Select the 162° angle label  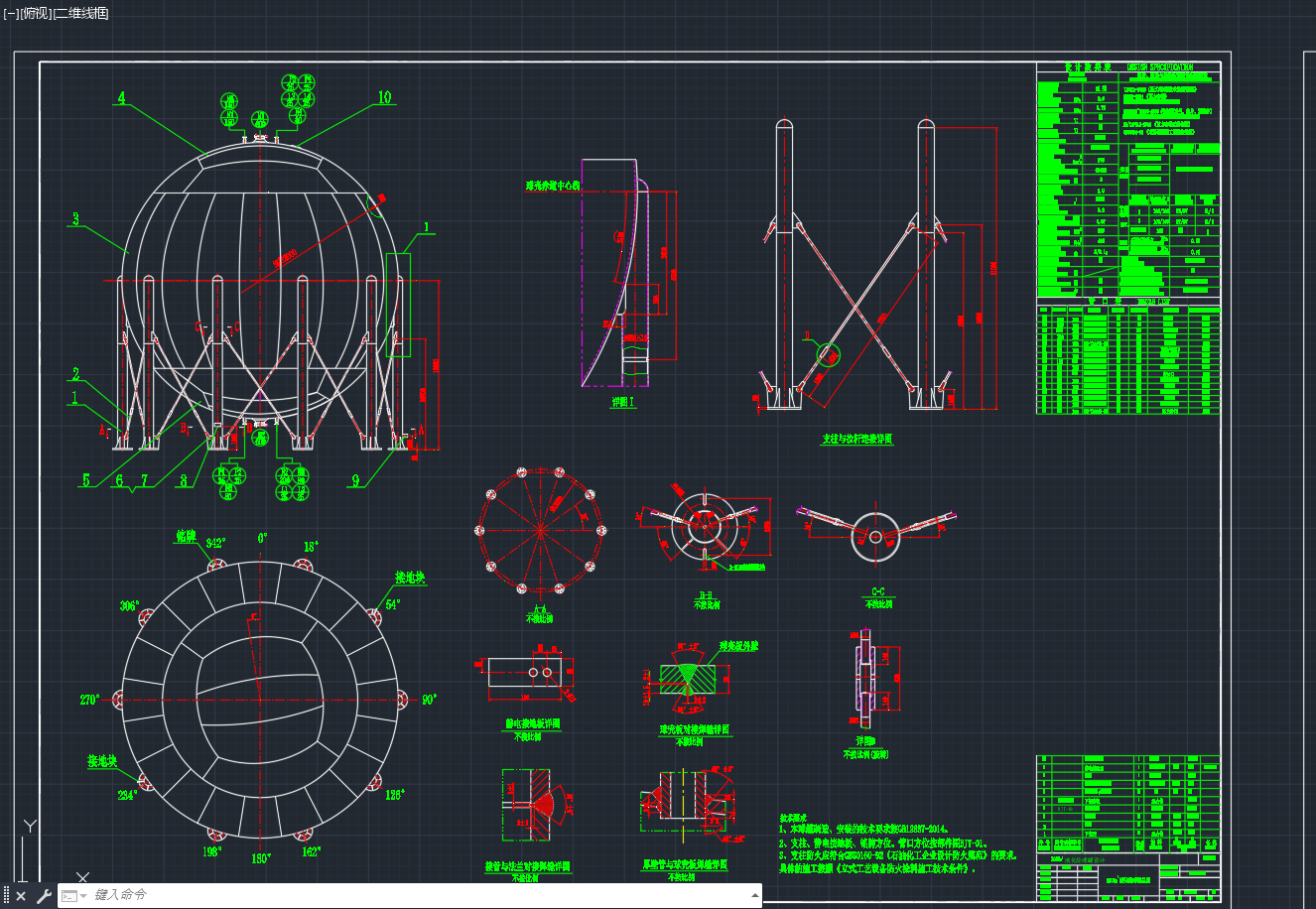click(312, 851)
